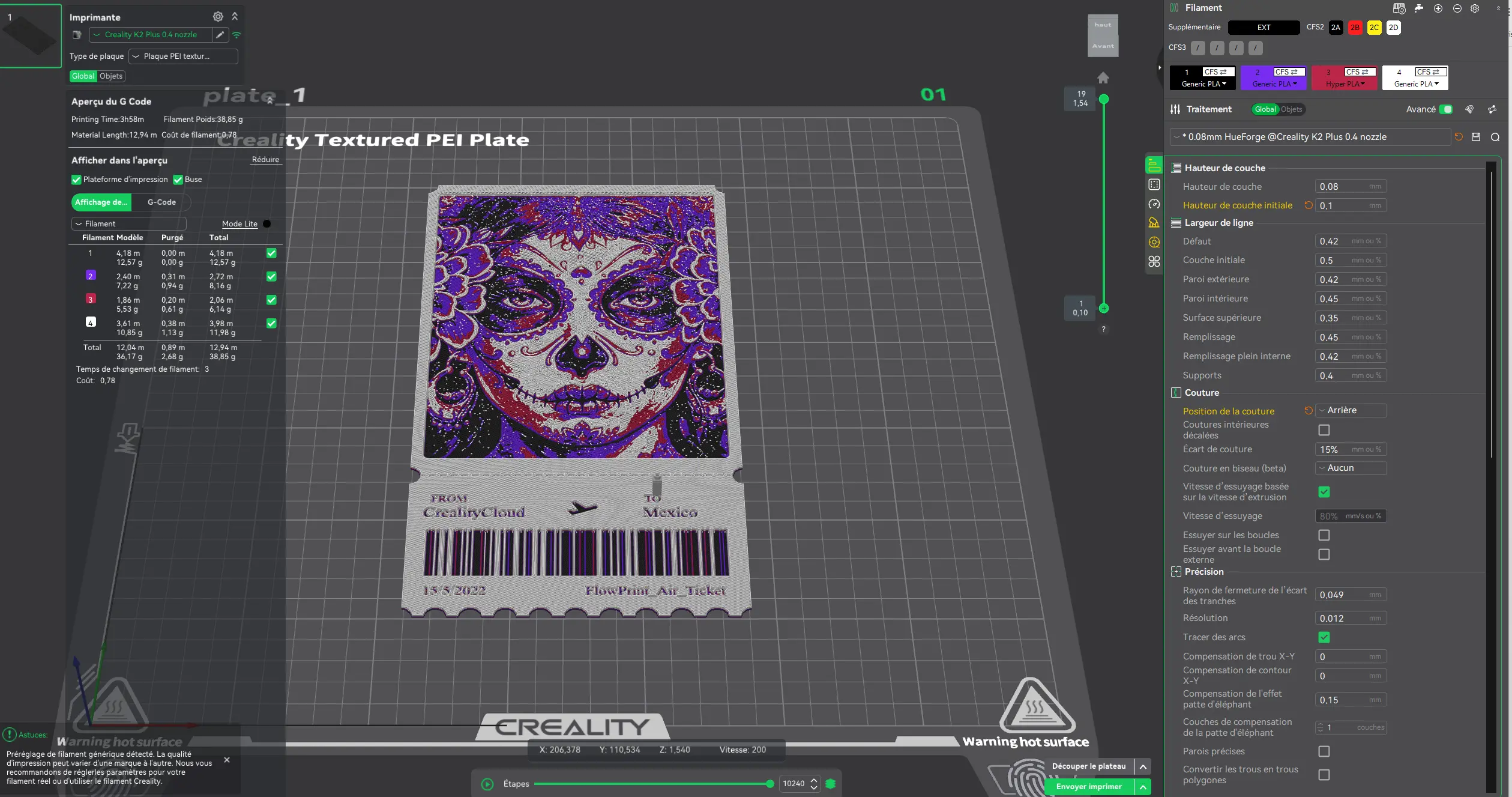
Task: Click the view cube haut/Avant
Action: [x=1103, y=35]
